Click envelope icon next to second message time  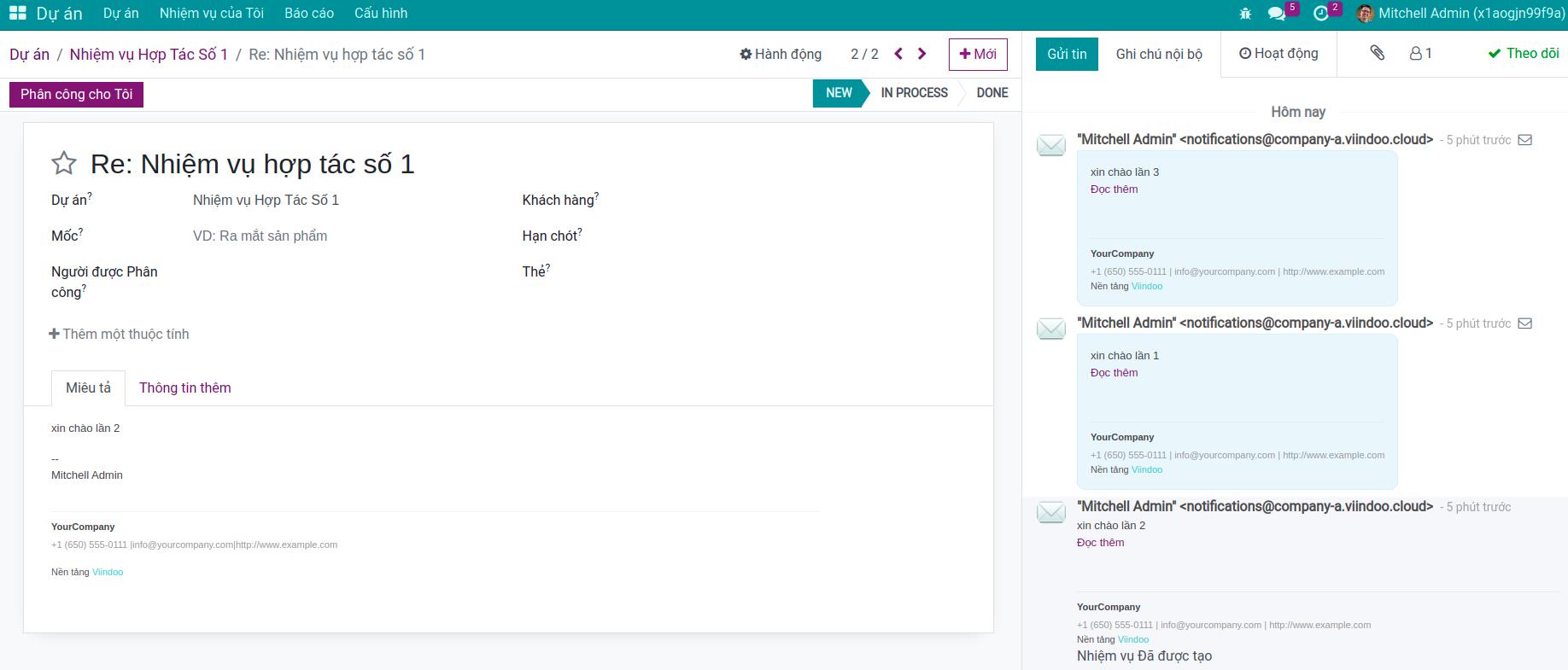[1524, 323]
